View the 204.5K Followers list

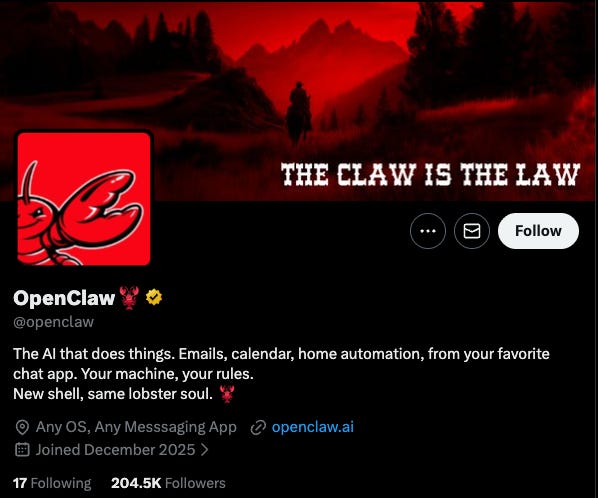[168, 483]
